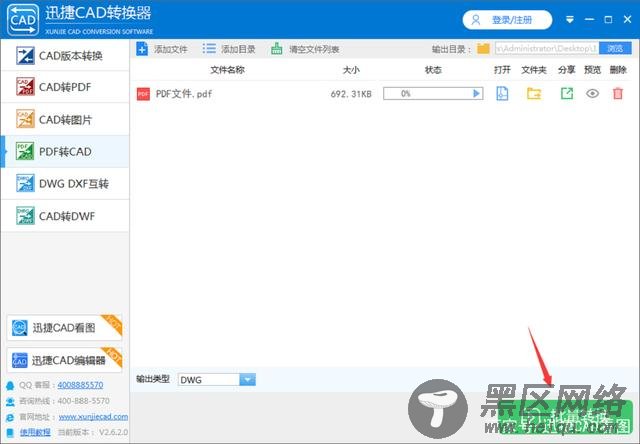Image resolution: width=640 pixels, height=444 pixels.
Task: Click the output directory path field
Action: click(x=547, y=49)
